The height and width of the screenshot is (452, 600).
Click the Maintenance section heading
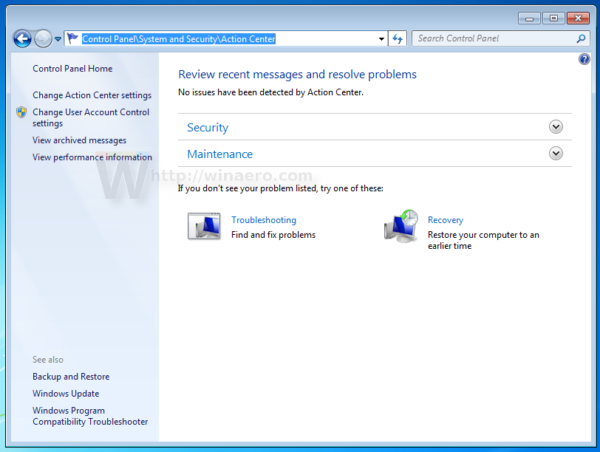pos(220,154)
